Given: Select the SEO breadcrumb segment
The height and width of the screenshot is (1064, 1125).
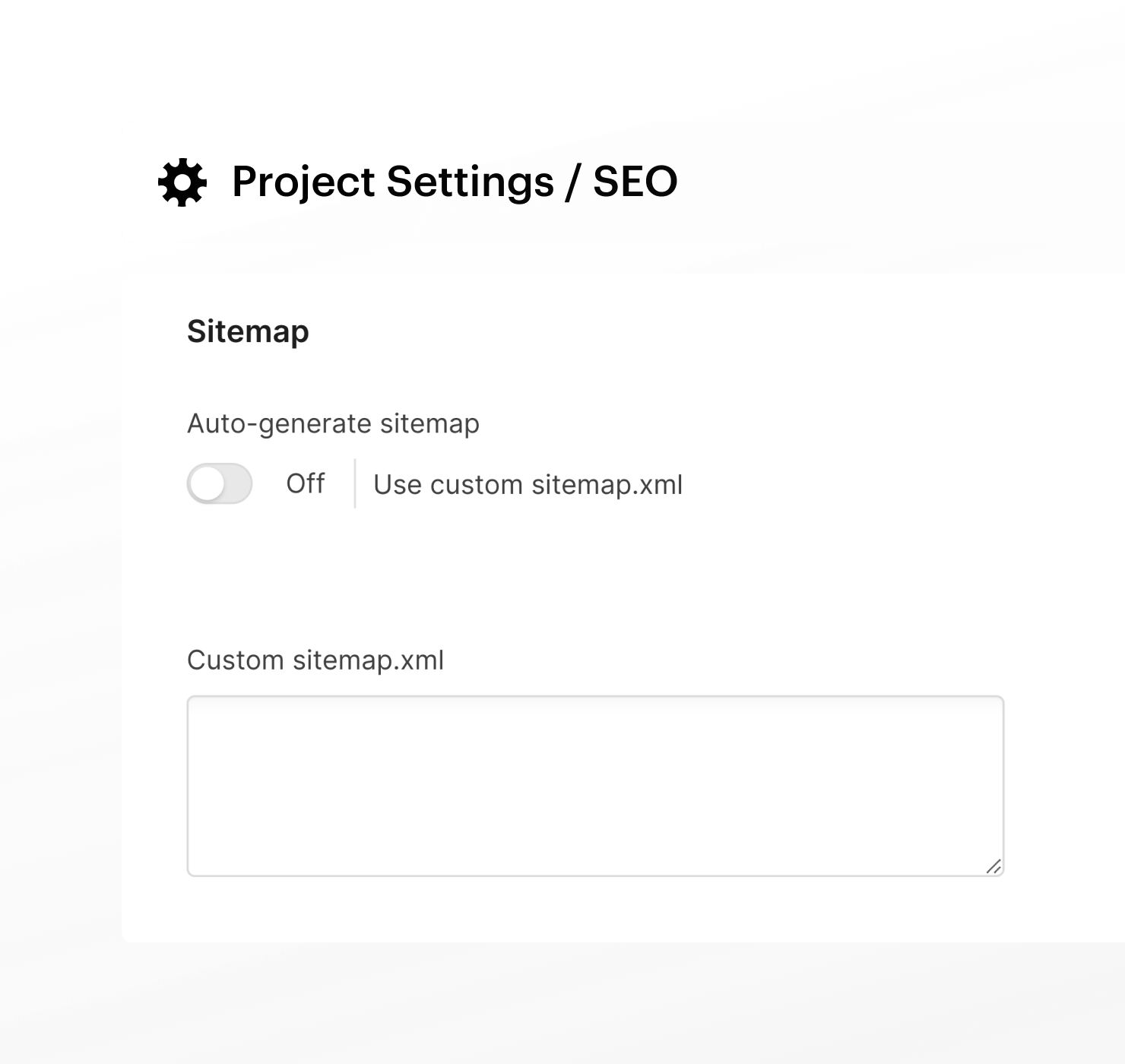Looking at the screenshot, I should coord(635,182).
